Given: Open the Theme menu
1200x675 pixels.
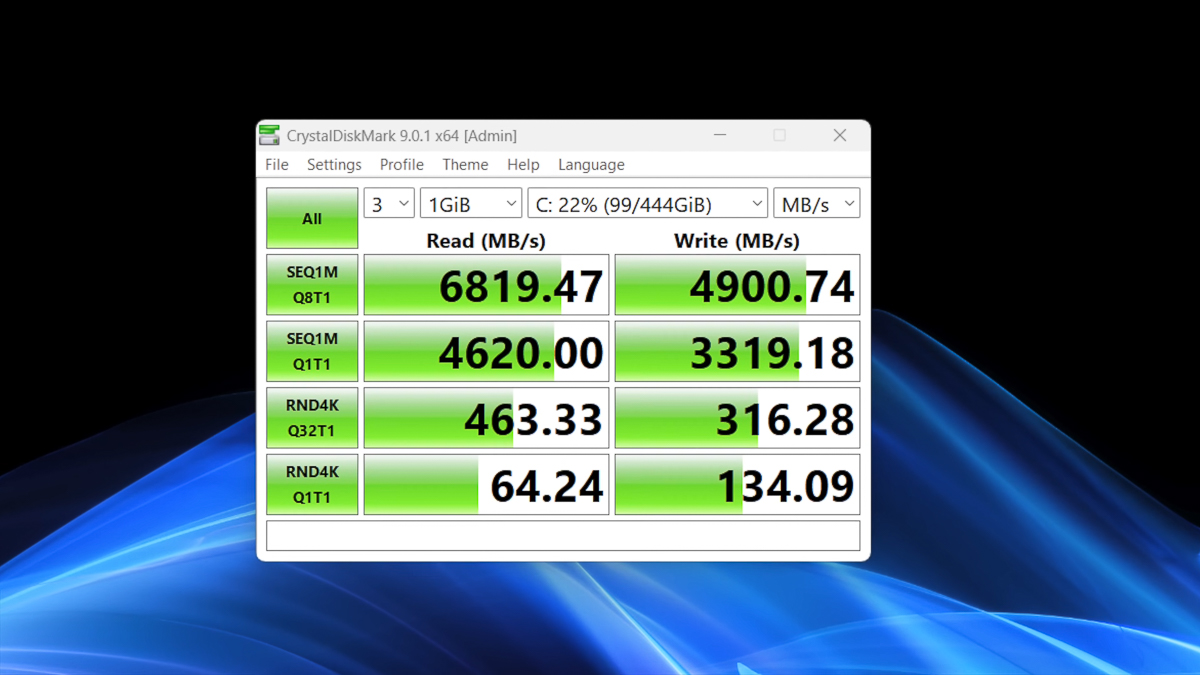Looking at the screenshot, I should click(466, 165).
